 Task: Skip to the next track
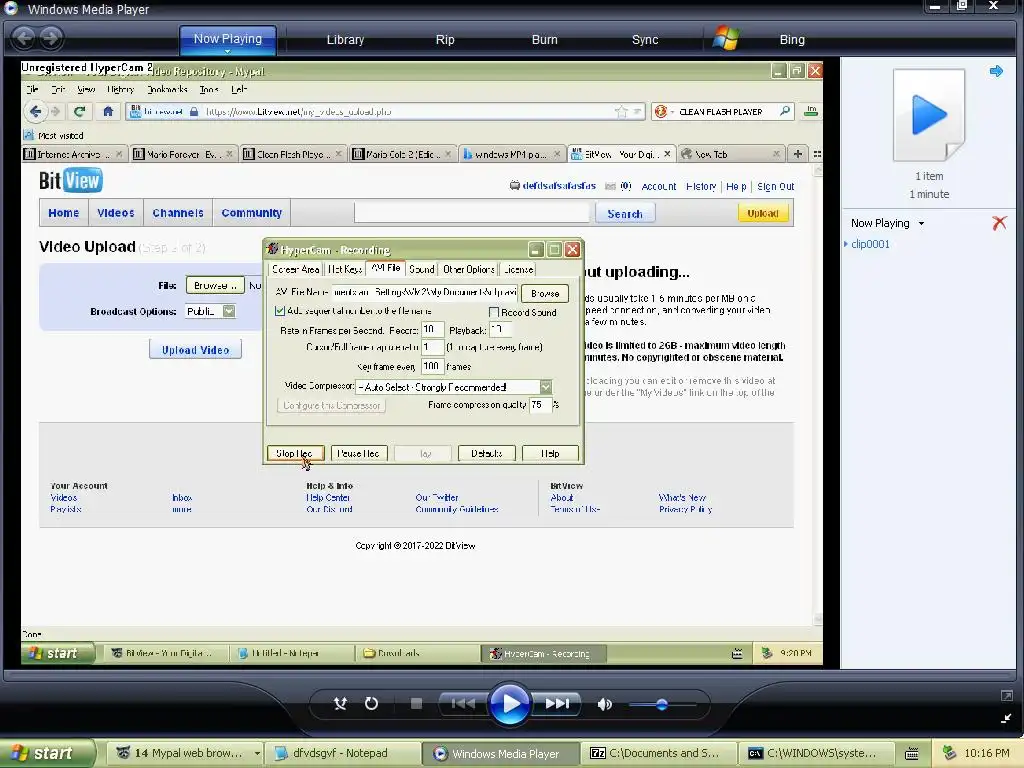(556, 703)
